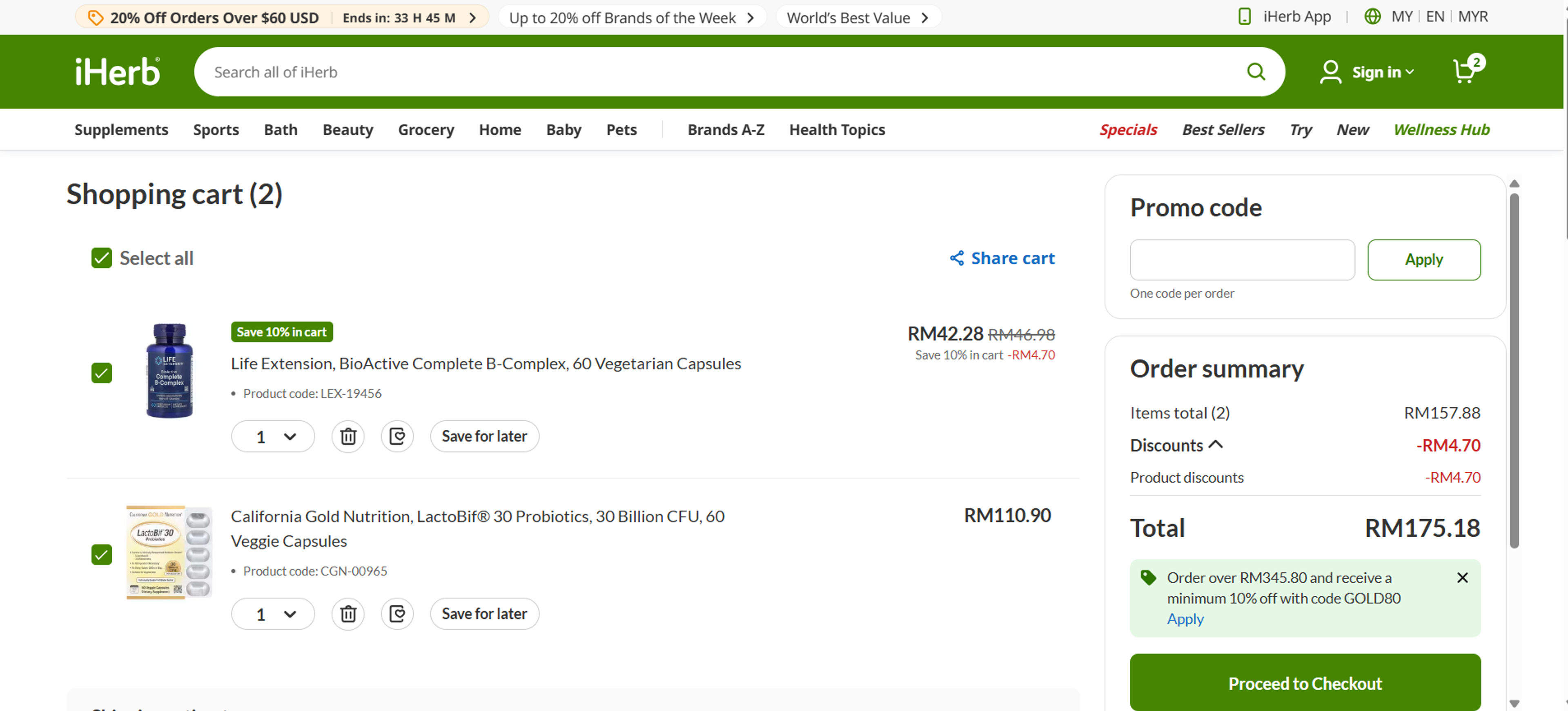This screenshot has height=711, width=1568.
Task: Click Proceed to Checkout
Action: [x=1305, y=683]
